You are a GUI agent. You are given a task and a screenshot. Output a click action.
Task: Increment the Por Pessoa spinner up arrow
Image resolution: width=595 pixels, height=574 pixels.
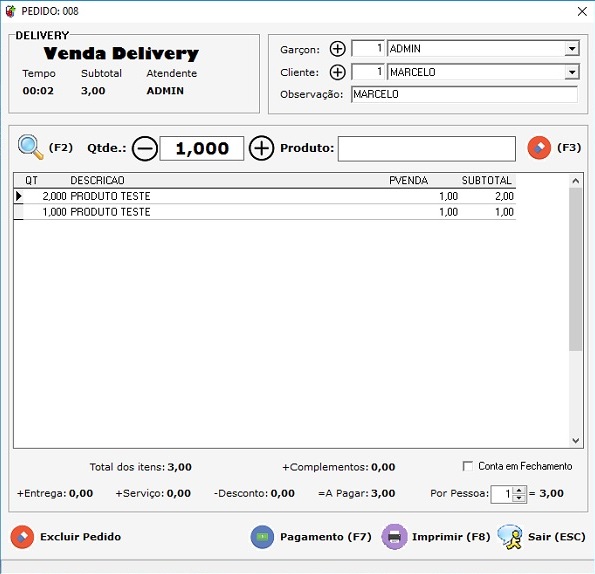pyautogui.click(x=519, y=490)
